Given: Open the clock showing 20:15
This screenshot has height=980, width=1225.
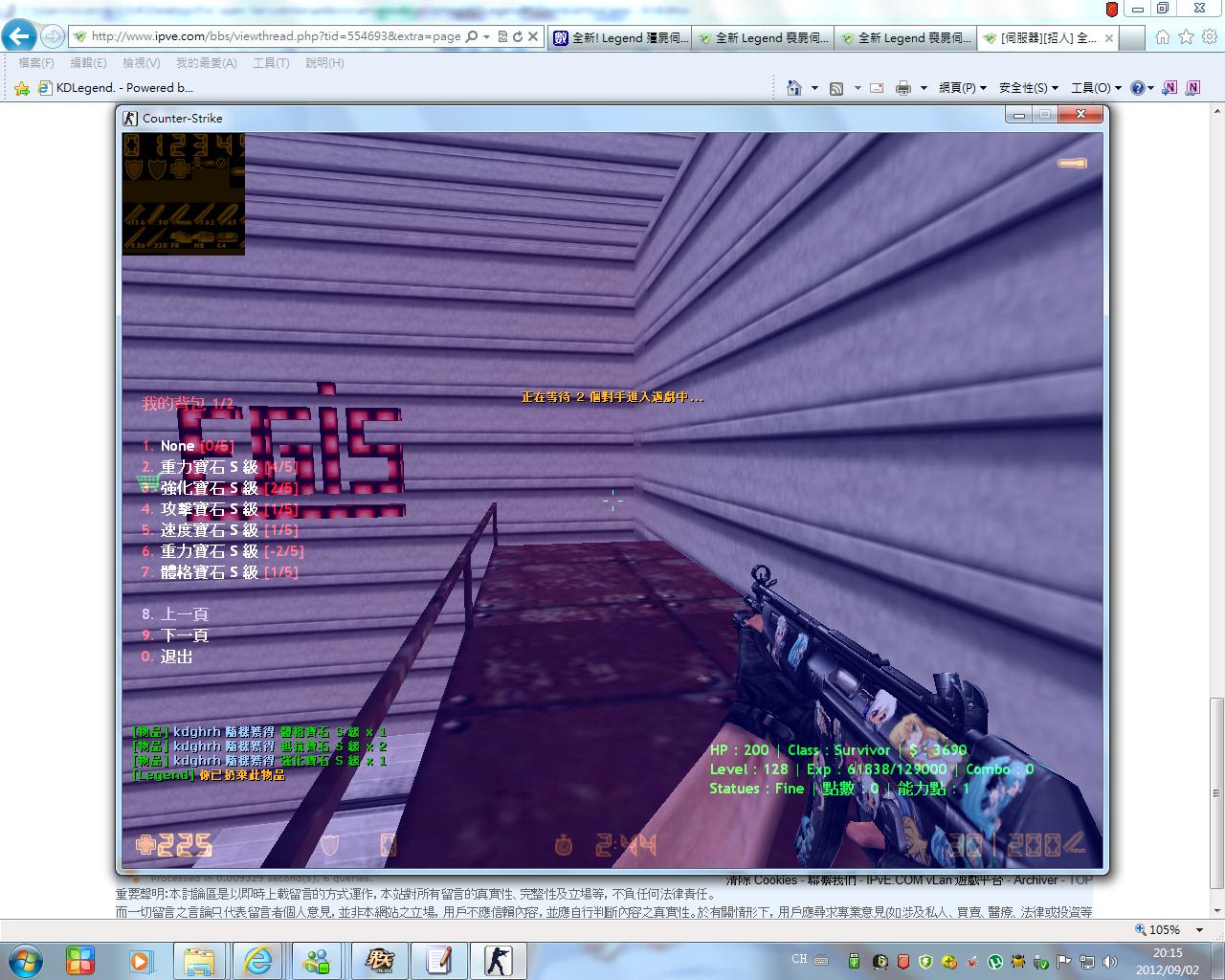Looking at the screenshot, I should tap(1169, 961).
